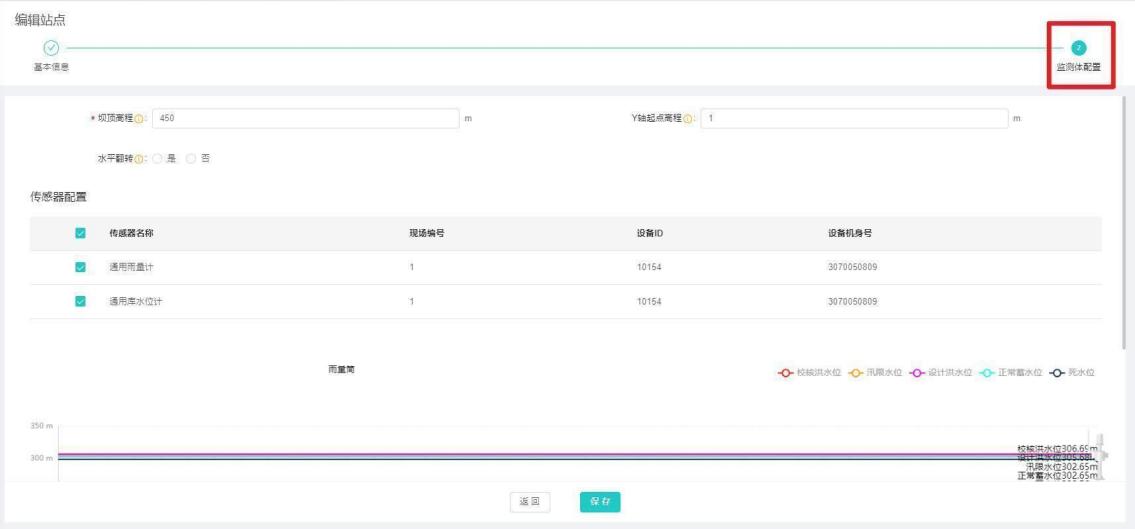Focus the Y轴起点高程 input field
Image resolution: width=1135 pixels, height=529 pixels.
(x=853, y=119)
